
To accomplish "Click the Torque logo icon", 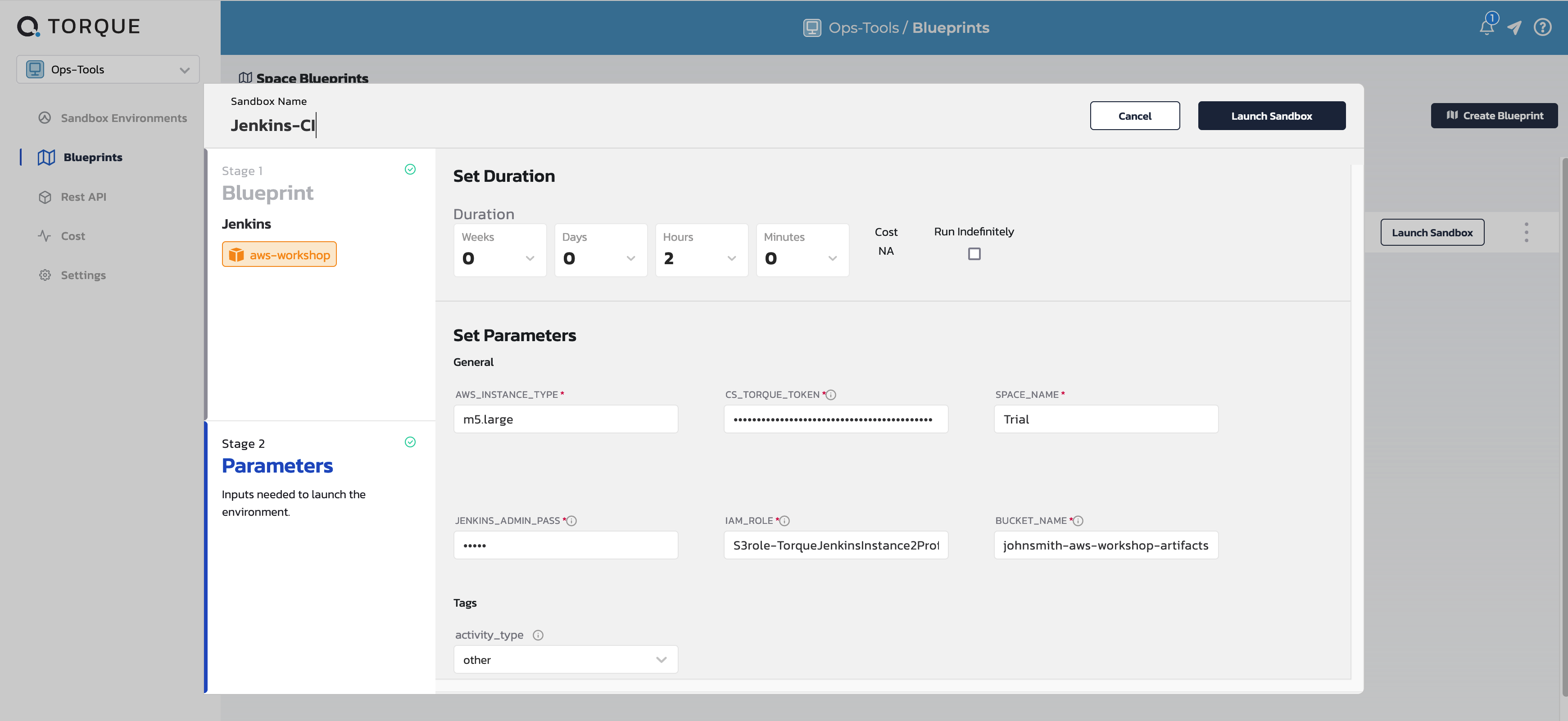I will [x=28, y=26].
